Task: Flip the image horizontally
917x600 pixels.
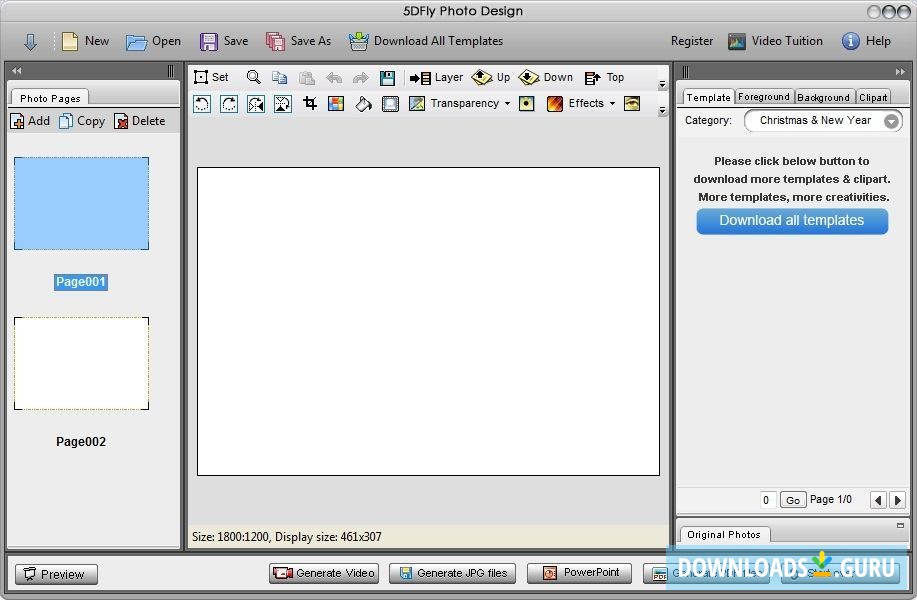Action: click(256, 104)
